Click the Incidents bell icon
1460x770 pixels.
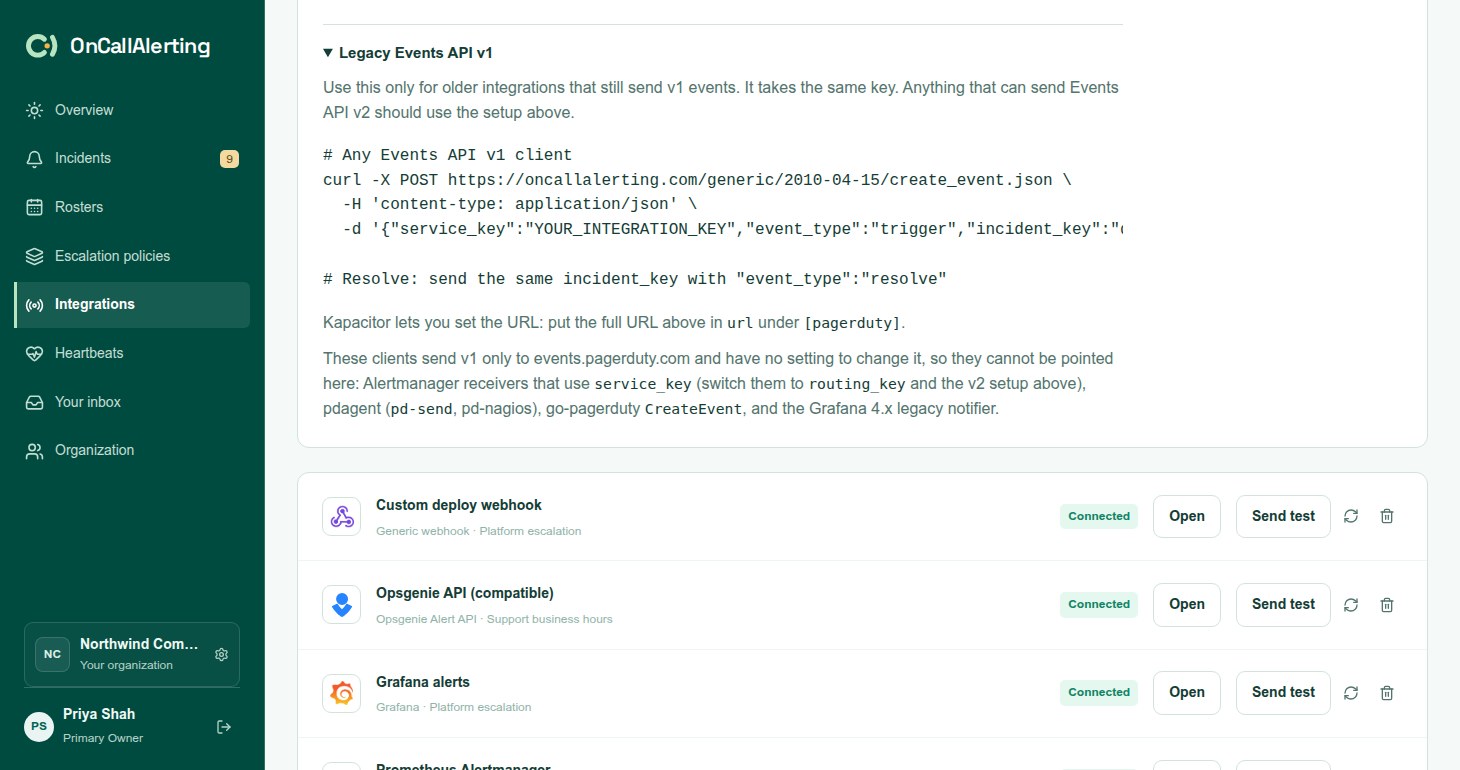point(35,159)
